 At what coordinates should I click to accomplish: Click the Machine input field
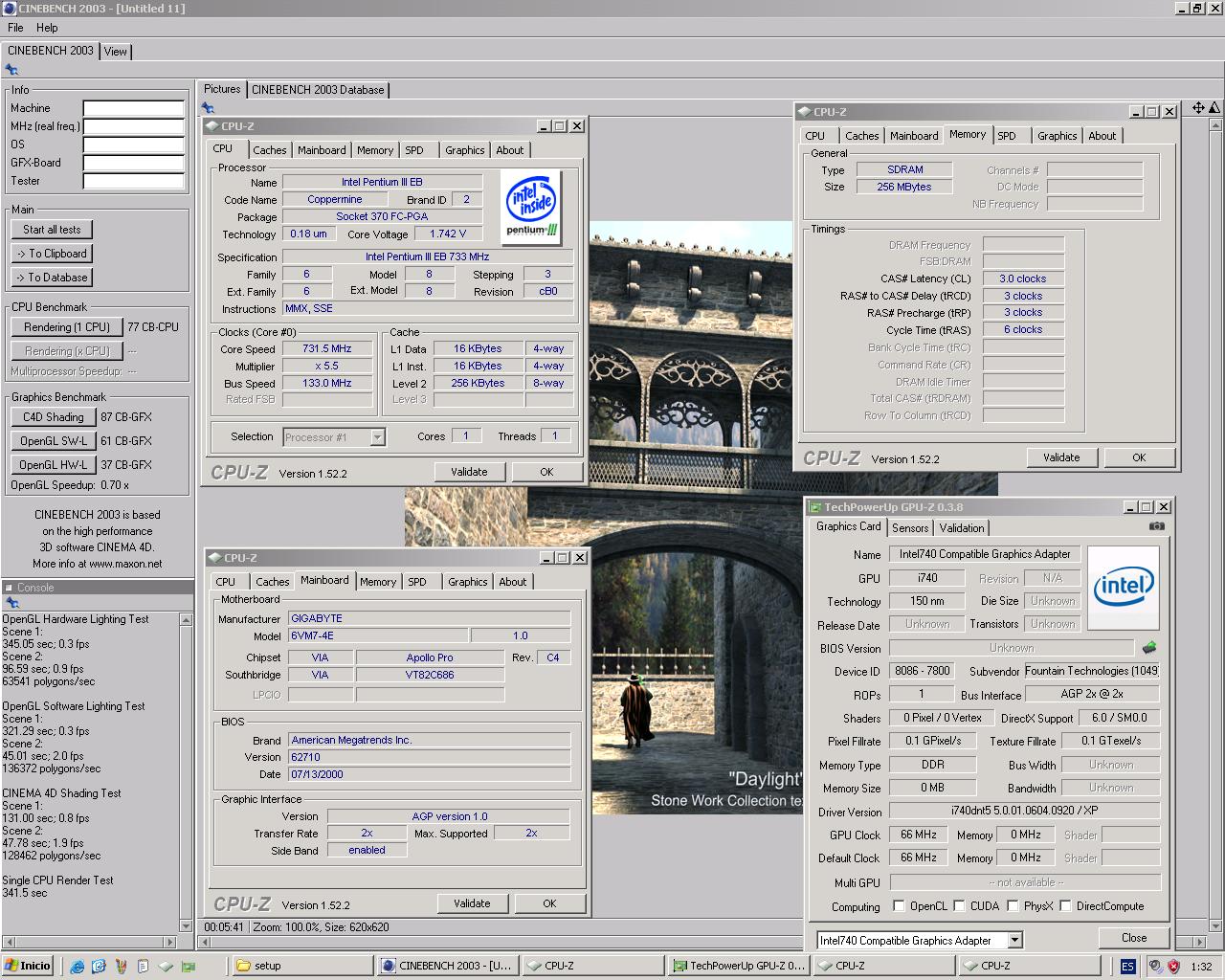133,108
